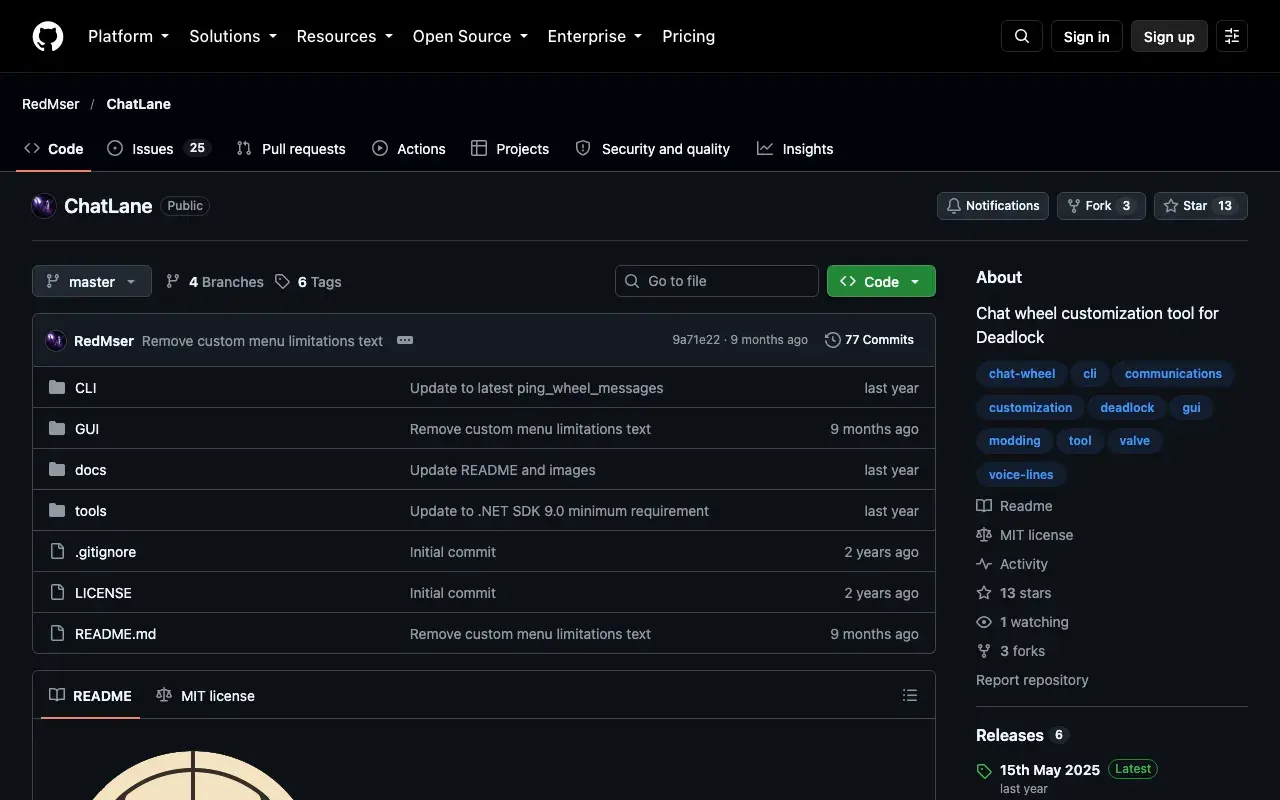
Task: Open the Readme link in About
Action: coord(1014,506)
